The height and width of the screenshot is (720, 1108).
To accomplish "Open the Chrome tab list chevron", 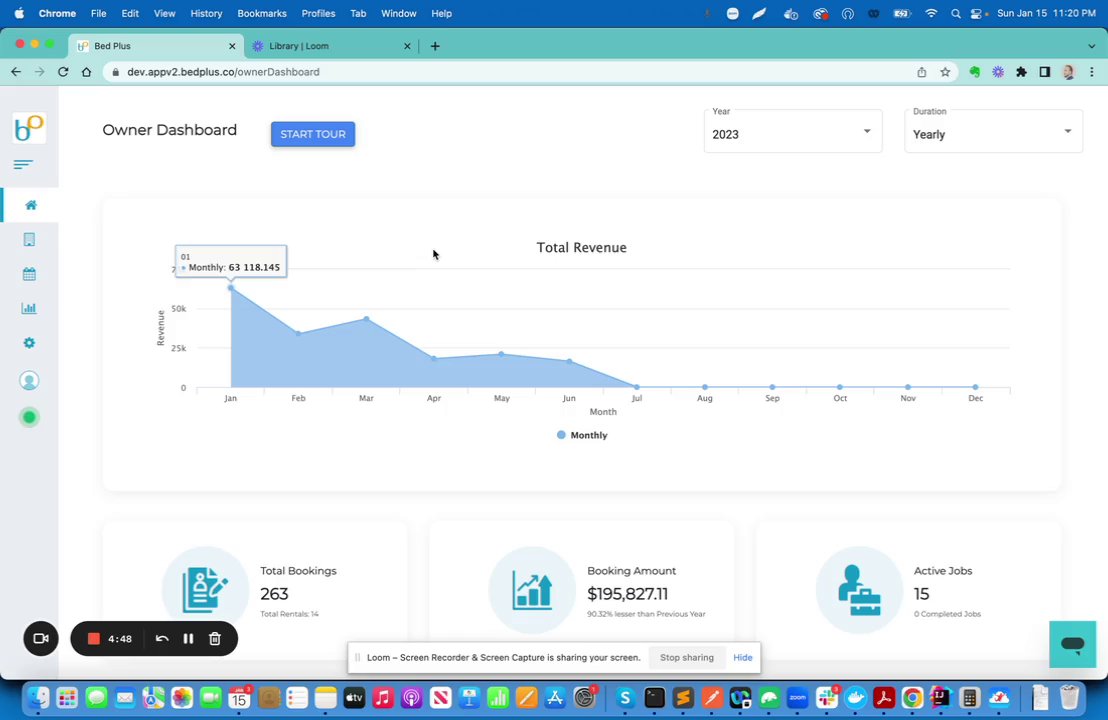I will point(1092,46).
